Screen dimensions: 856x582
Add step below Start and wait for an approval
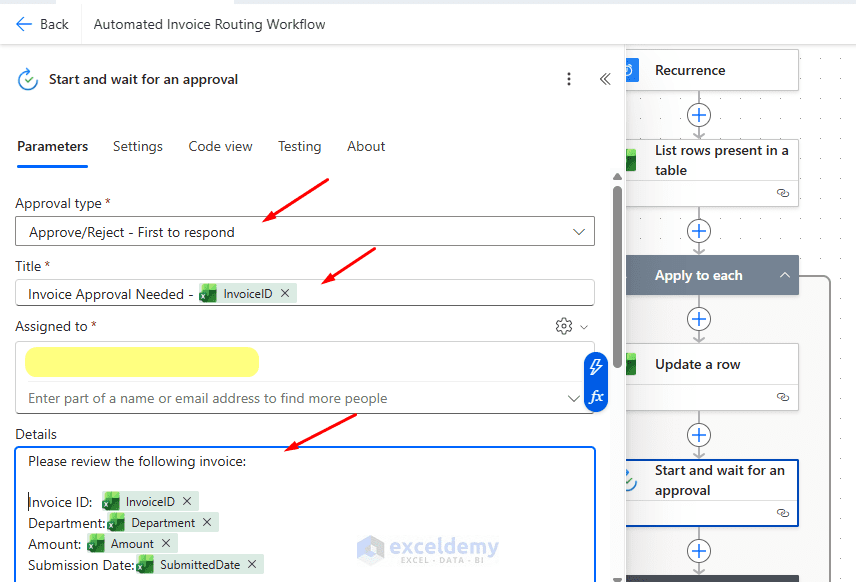[699, 551]
